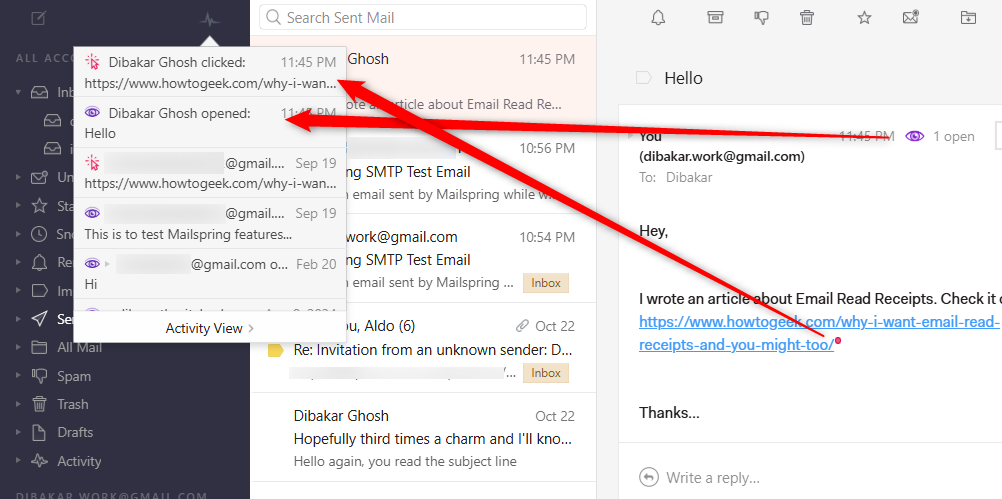Mark as spam with thumbs-down icon
1002x499 pixels.
(x=761, y=18)
